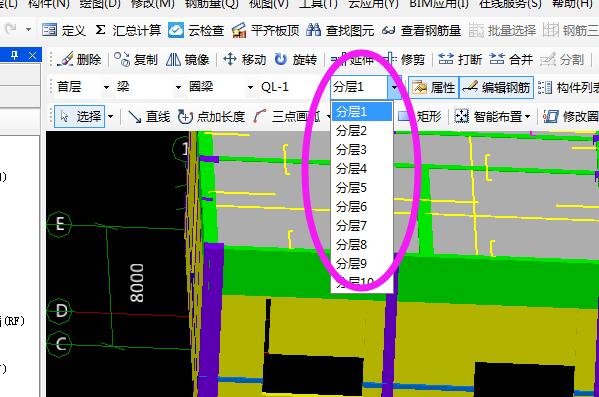Run 汇总计算 summary calculation

point(128,30)
